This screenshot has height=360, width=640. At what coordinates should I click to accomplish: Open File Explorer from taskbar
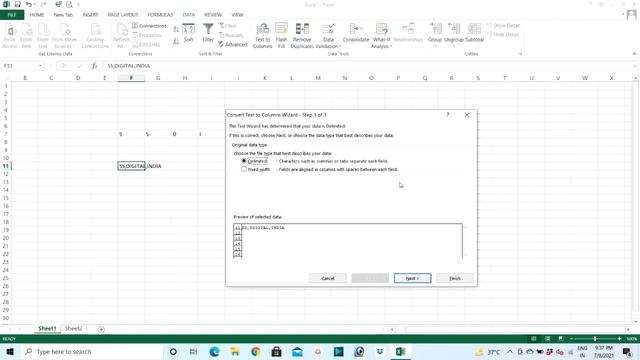tap(235, 351)
